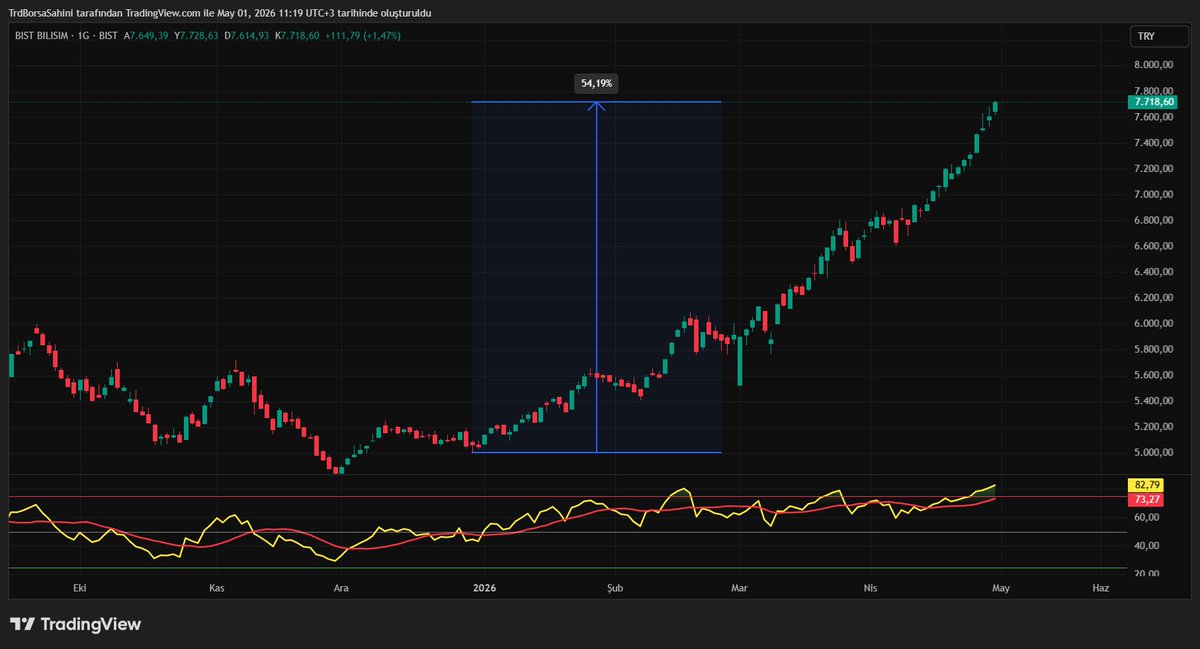Click the high value Y7.728,63
Screen dimensions: 1200x649
click(196, 36)
